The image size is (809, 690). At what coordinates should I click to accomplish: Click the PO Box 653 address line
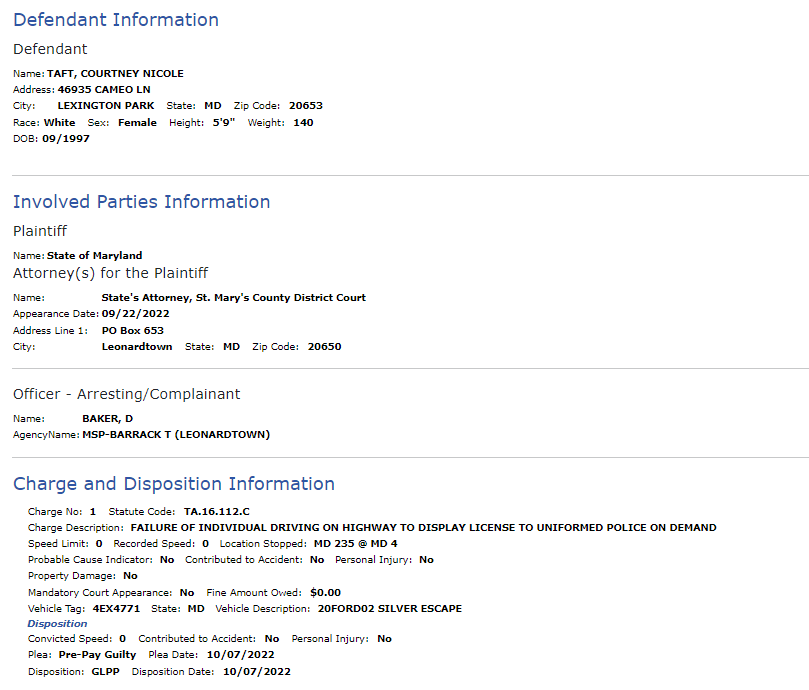(133, 330)
